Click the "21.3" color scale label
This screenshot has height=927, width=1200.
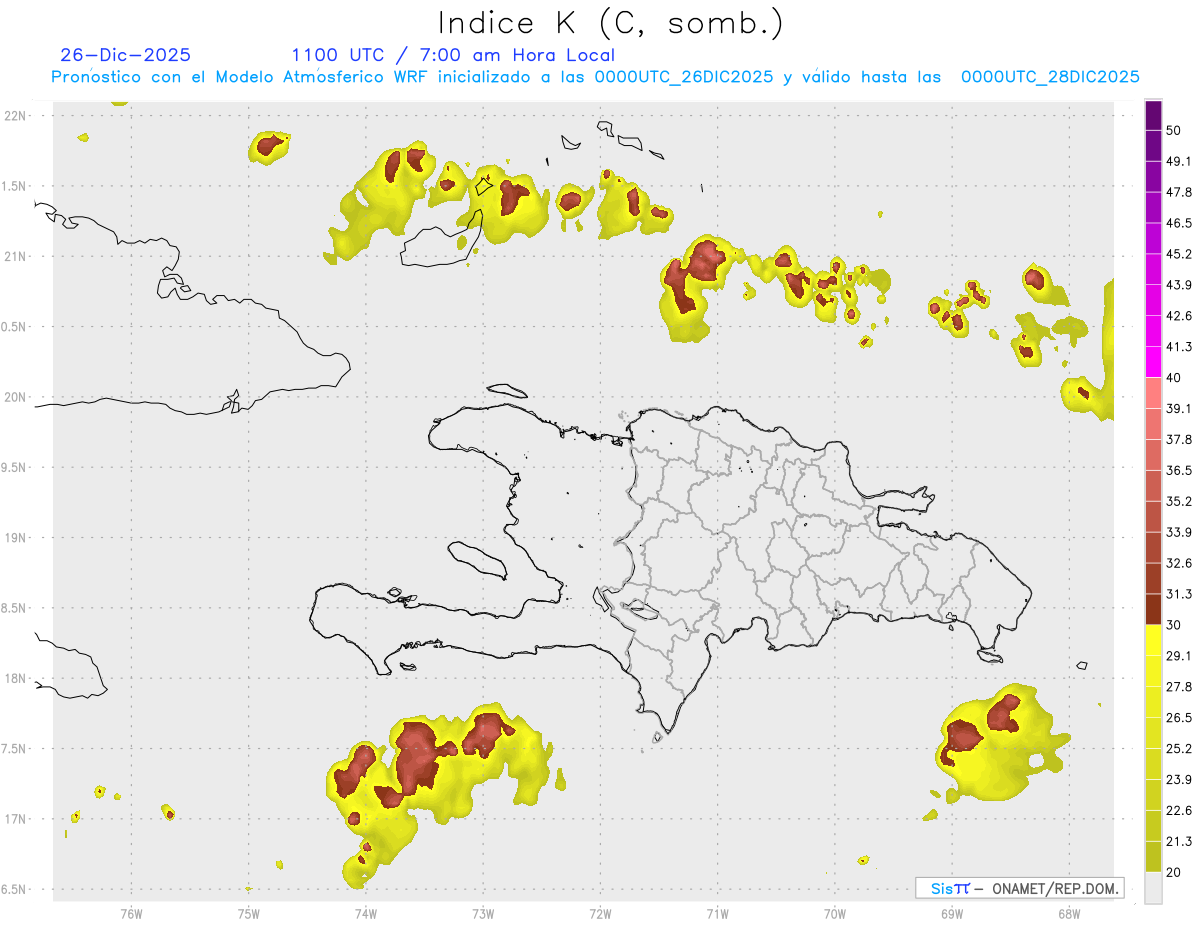coord(1179,841)
